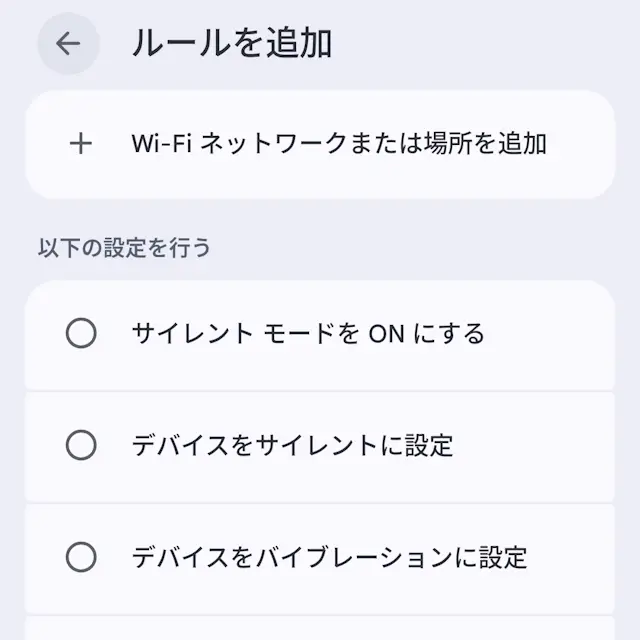Click the "サイレント モードを ON にする" label
Image resolution: width=640 pixels, height=640 pixels.
point(308,333)
